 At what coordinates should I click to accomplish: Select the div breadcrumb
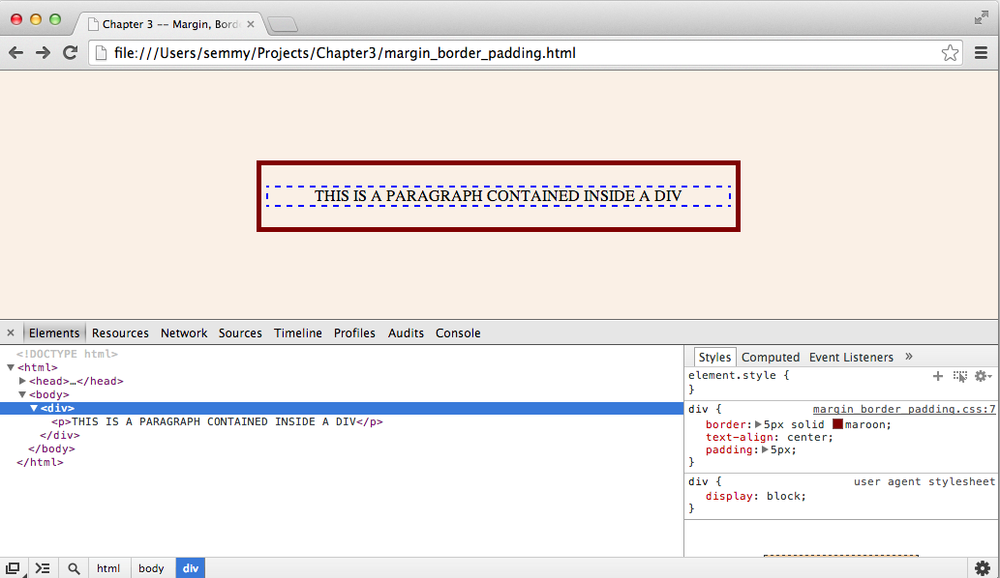click(x=190, y=568)
